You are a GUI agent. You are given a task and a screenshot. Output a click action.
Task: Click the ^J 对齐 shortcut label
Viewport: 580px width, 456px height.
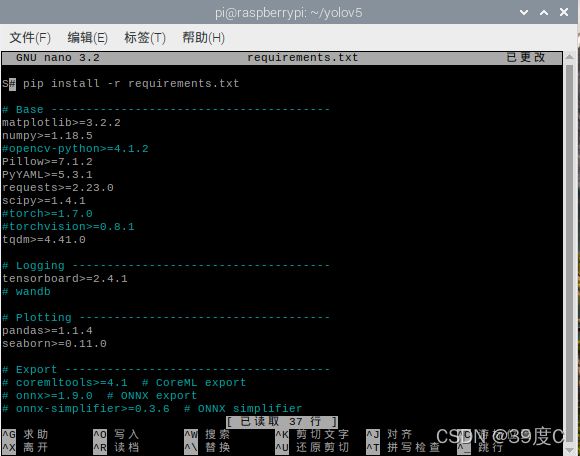click(x=389, y=435)
